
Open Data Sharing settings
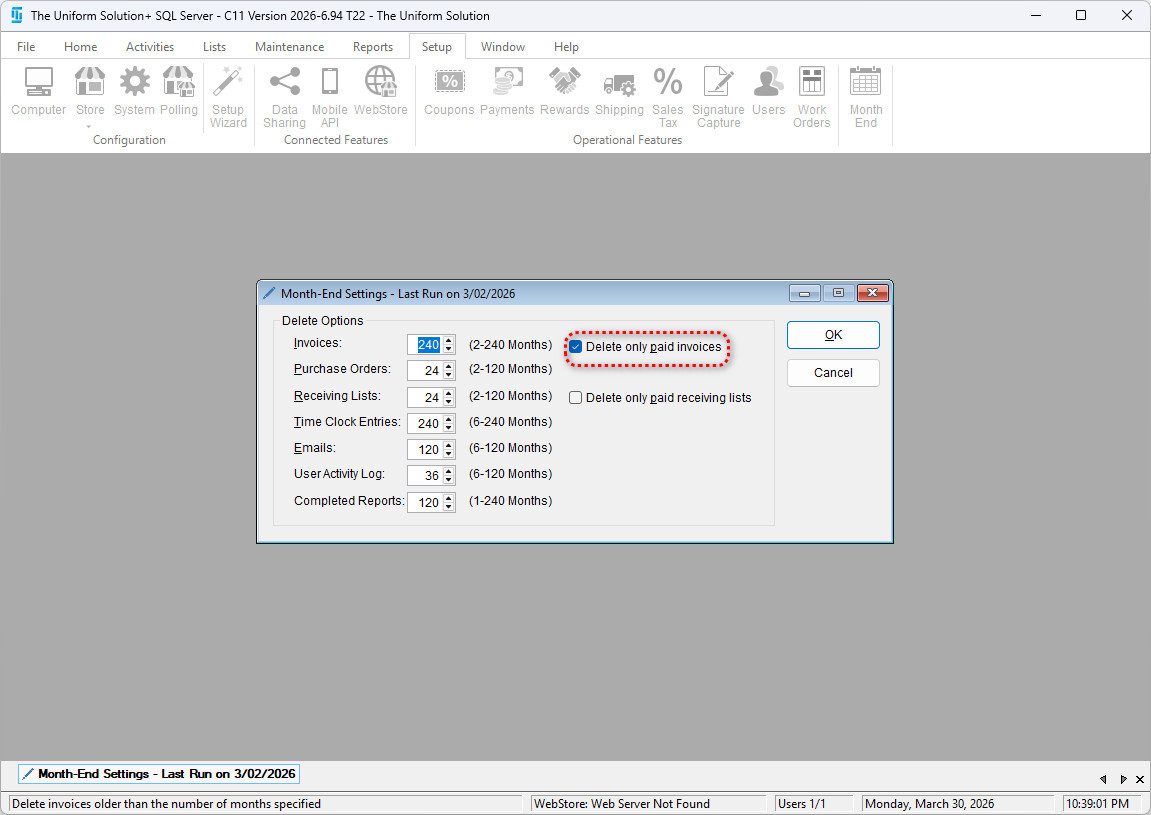pos(284,97)
